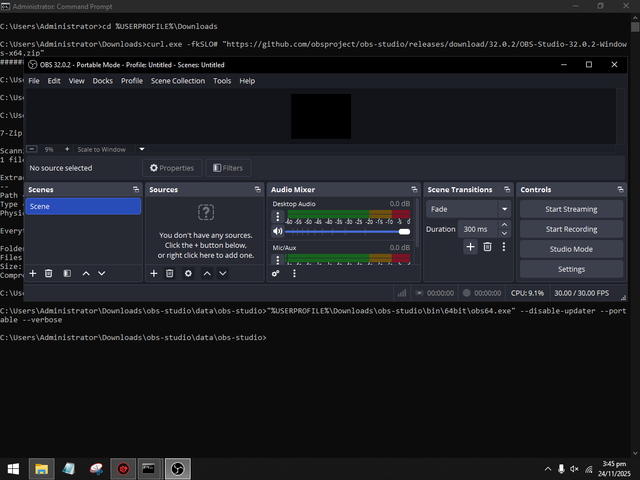Open transition properties three-dot menu

(504, 247)
